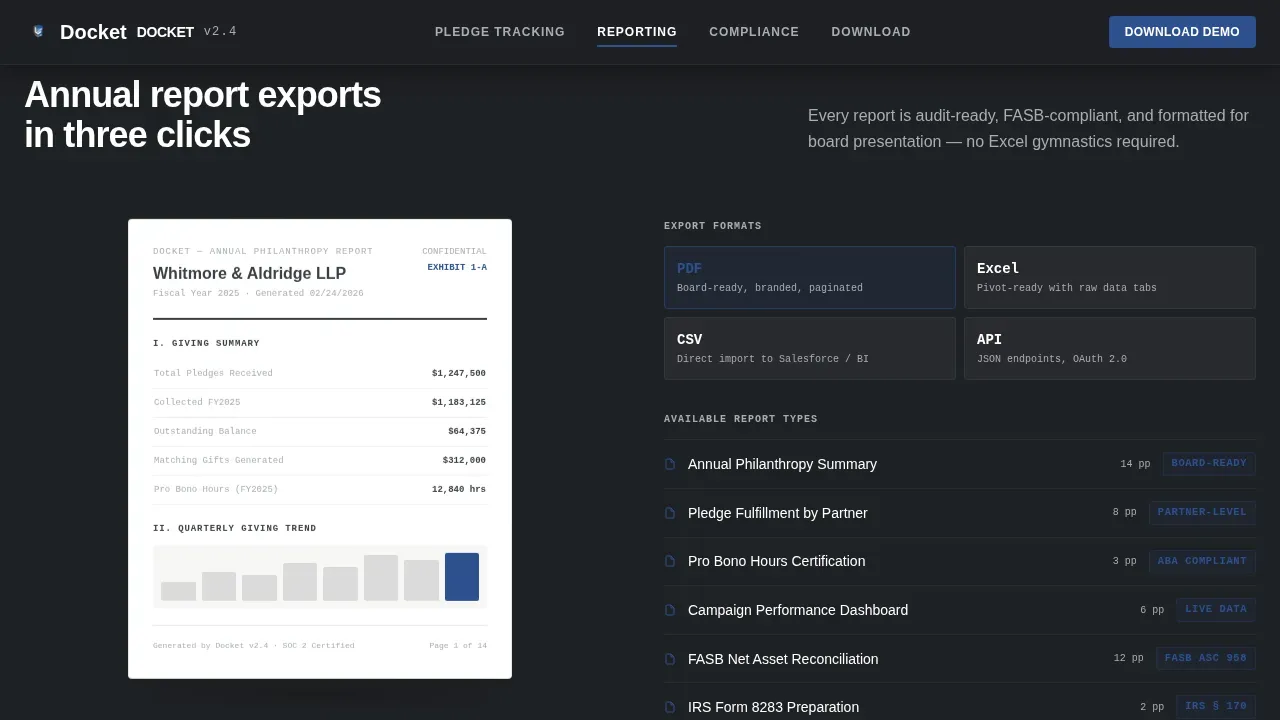Open the Pro Bono Hours Certification report

960,561
